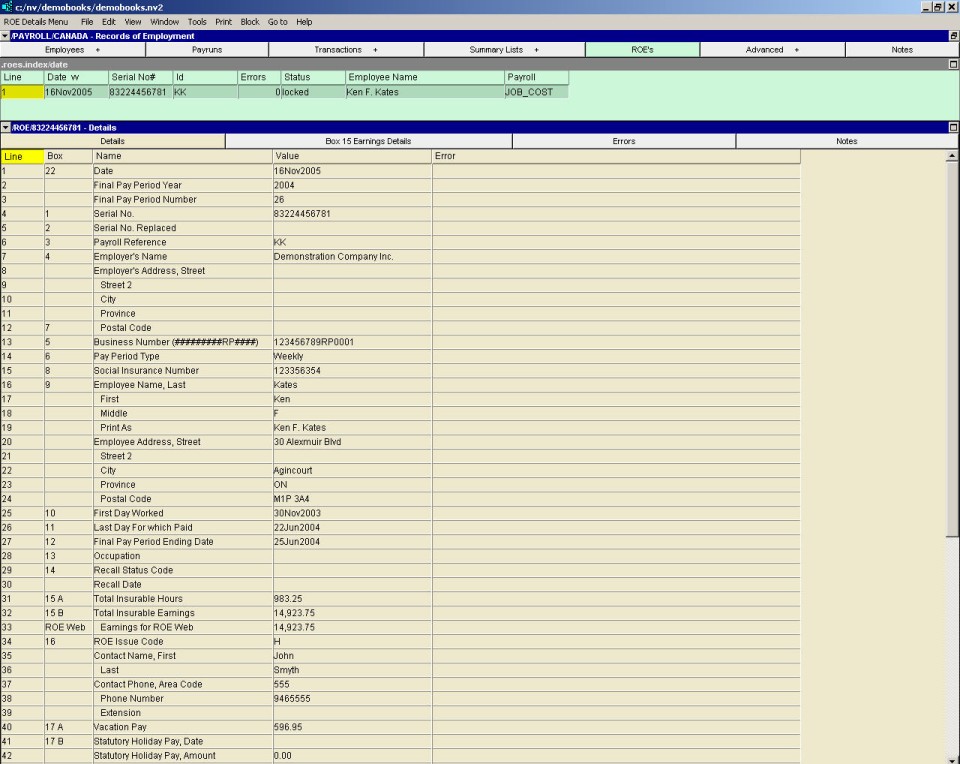Image resolution: width=960 pixels, height=764 pixels.
Task: Open the Payruns section
Action: [206, 49]
